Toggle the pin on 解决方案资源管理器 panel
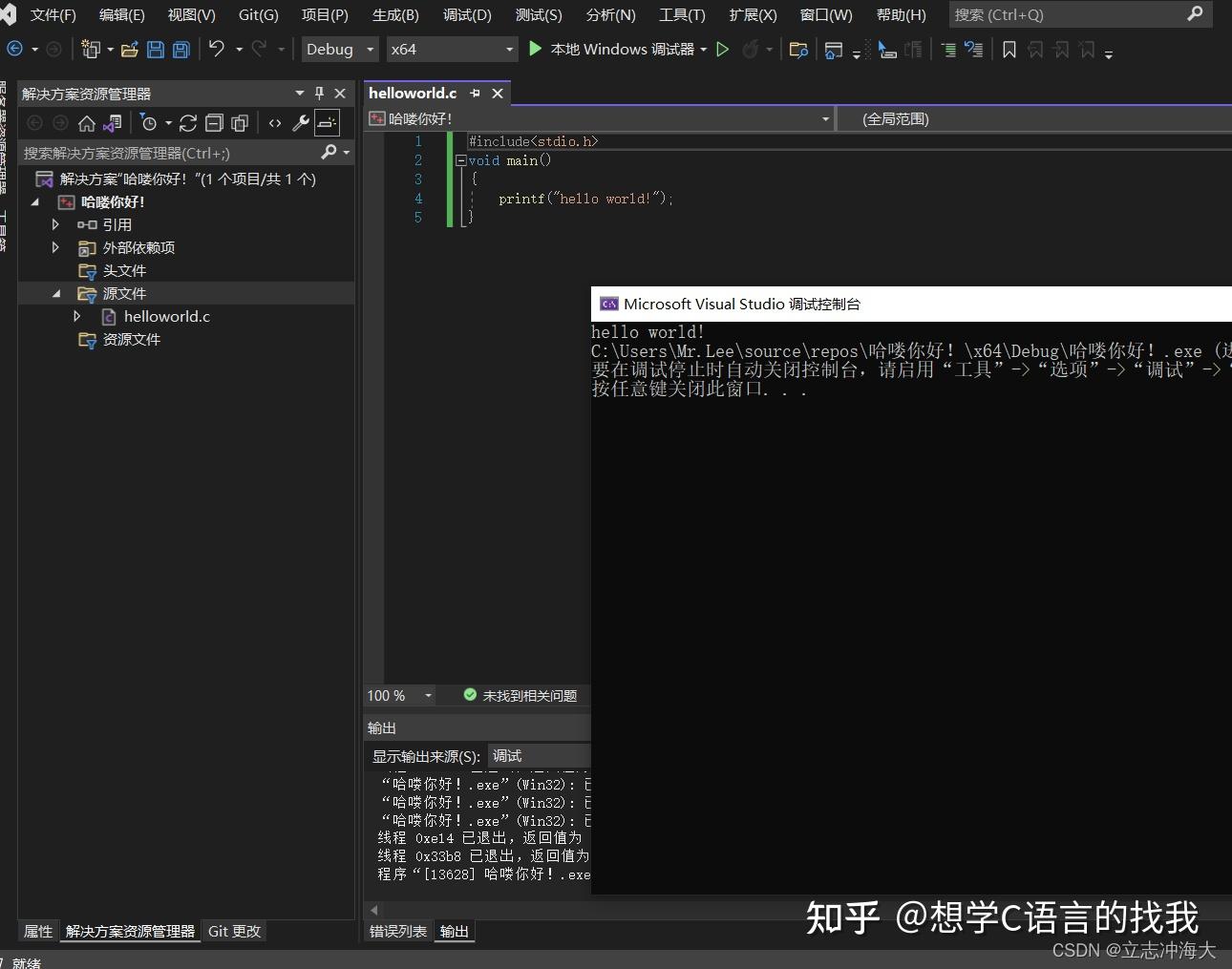Viewport: 1232px width, 969px height. pos(320,93)
